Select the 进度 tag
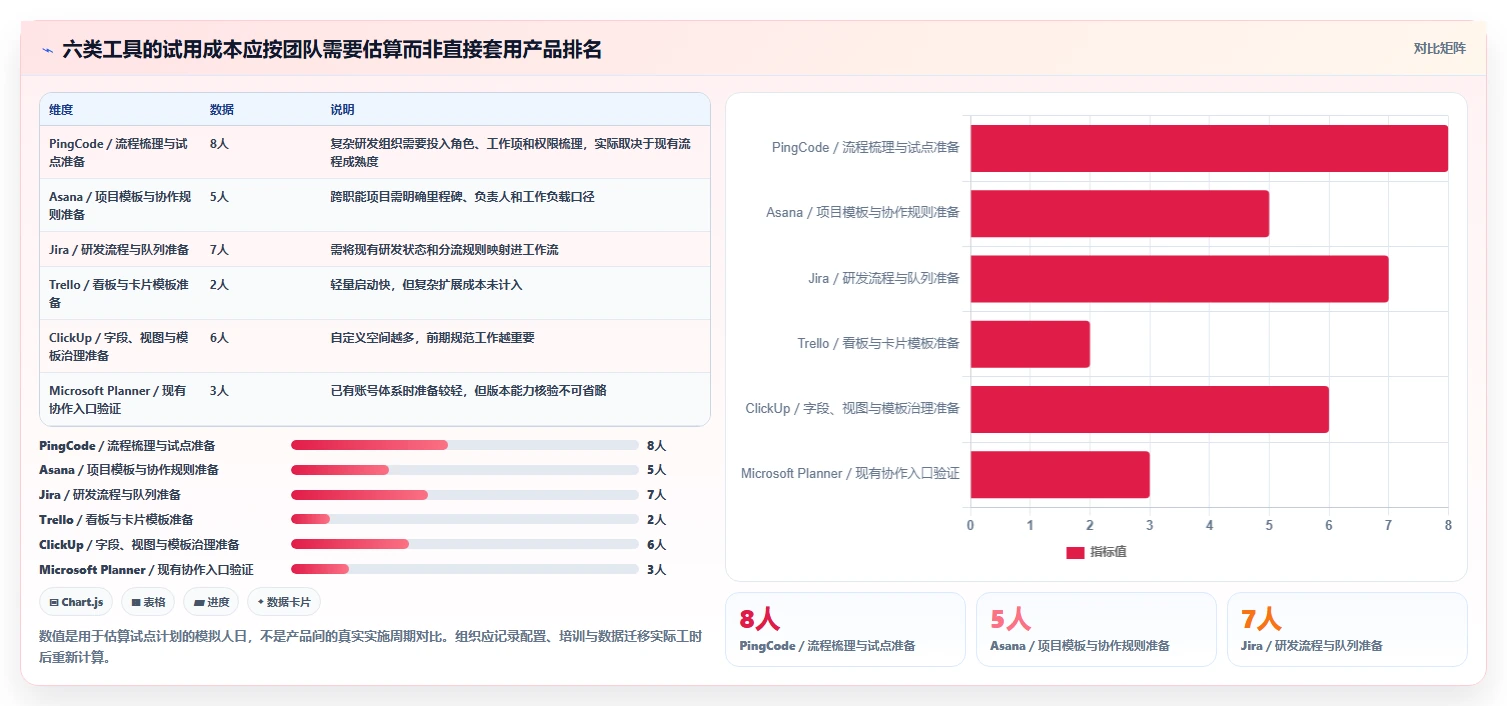 tap(211, 602)
